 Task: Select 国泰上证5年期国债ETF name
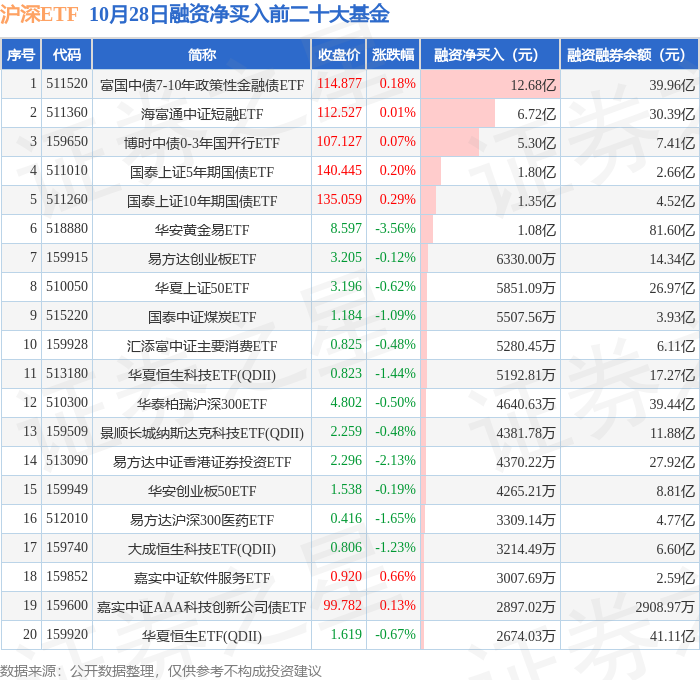tap(202, 172)
